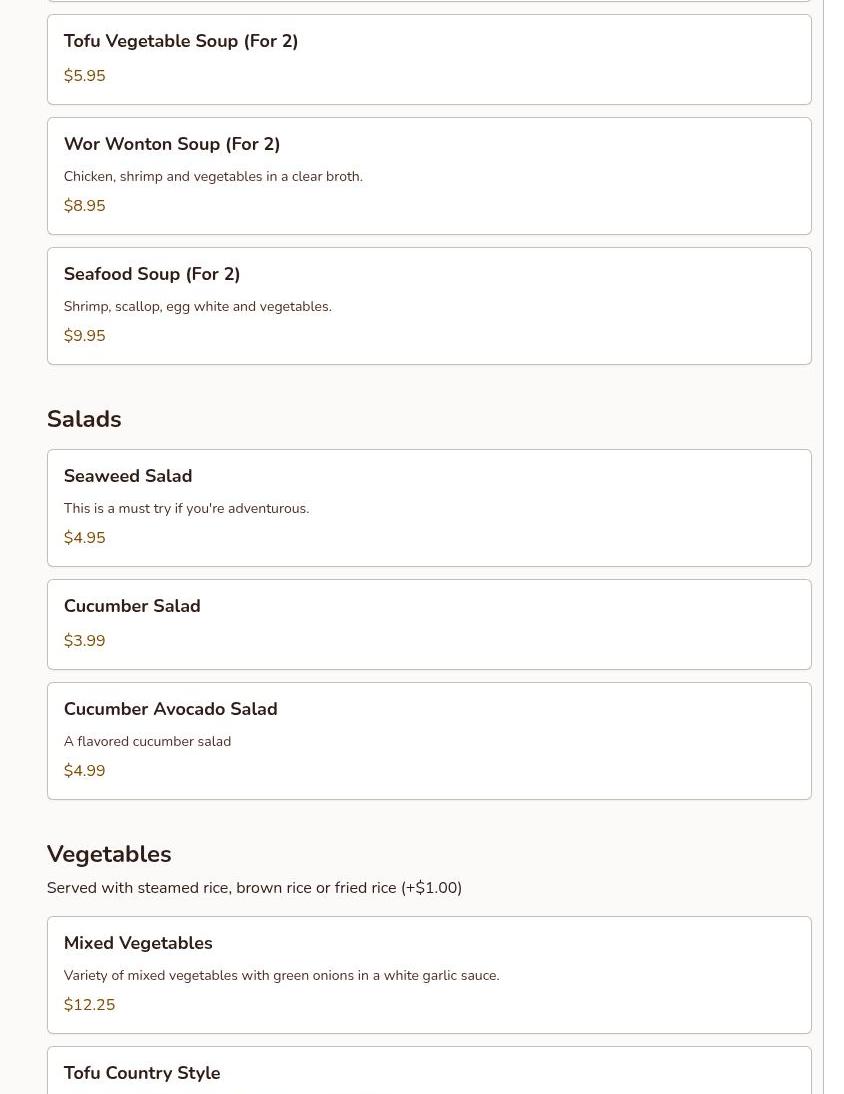Select the Cucumber Avocado Salad title
The image size is (844, 1094).
coord(170,709)
